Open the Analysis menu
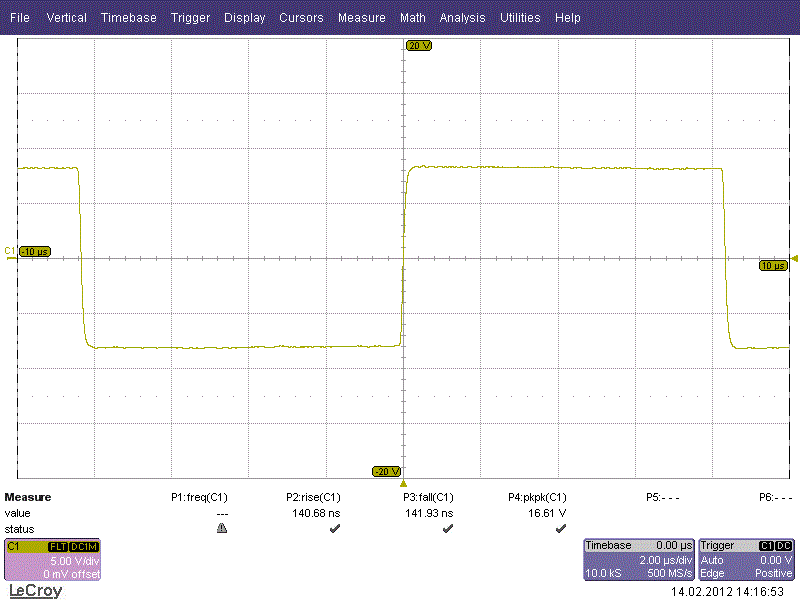This screenshot has height=600, width=800. point(462,17)
